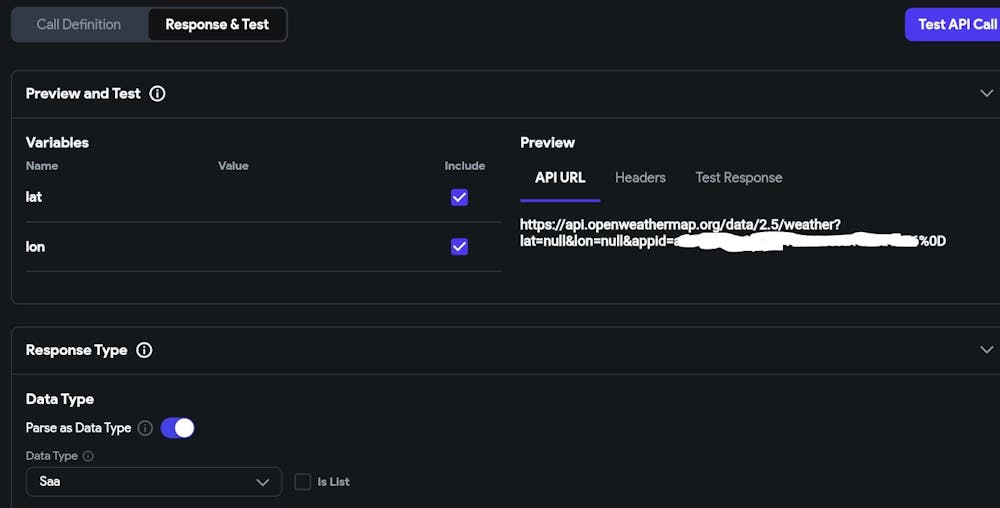Collapse the Preview and Test section
Viewport: 1000px width, 508px height.
click(986, 94)
